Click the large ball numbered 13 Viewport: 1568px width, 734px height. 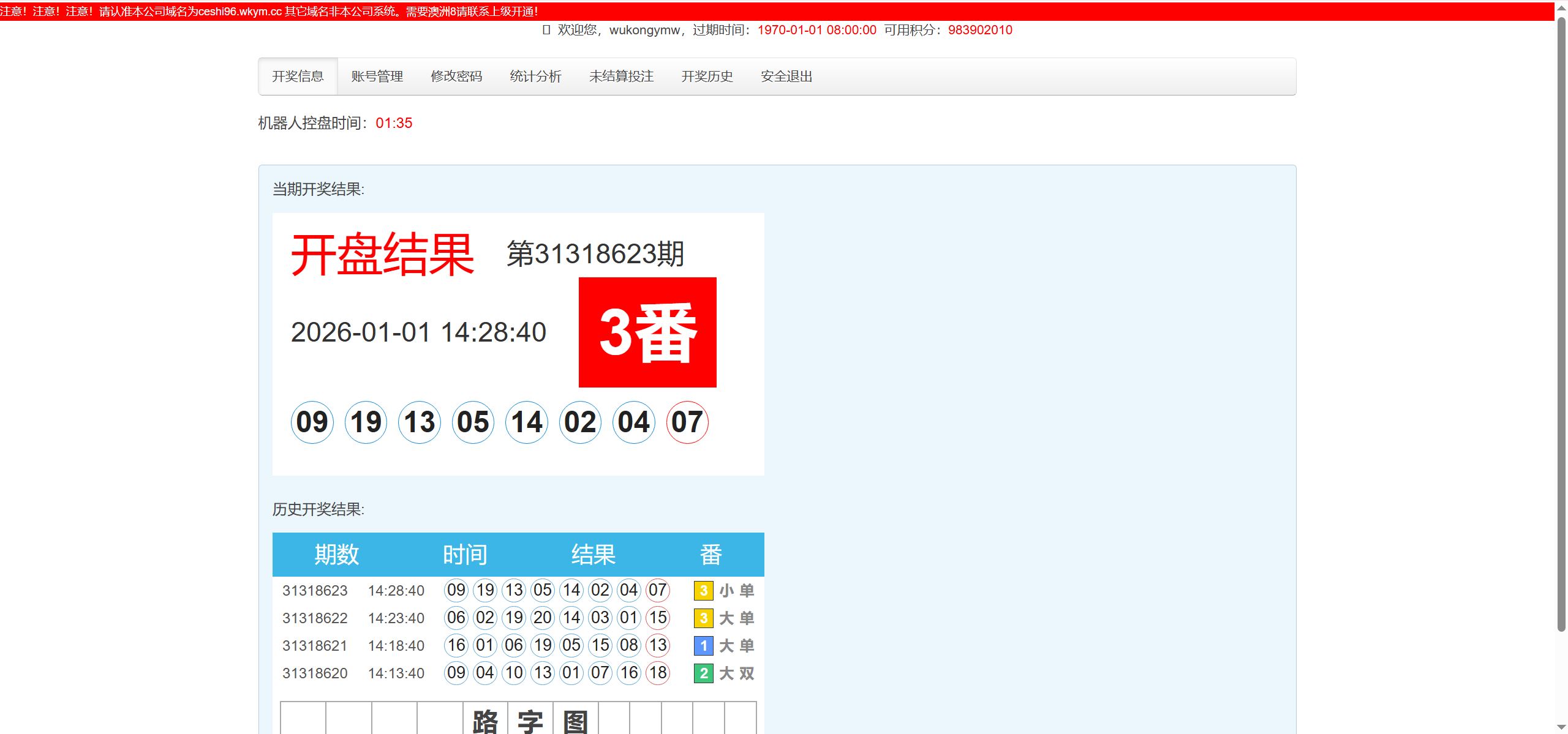coord(420,422)
